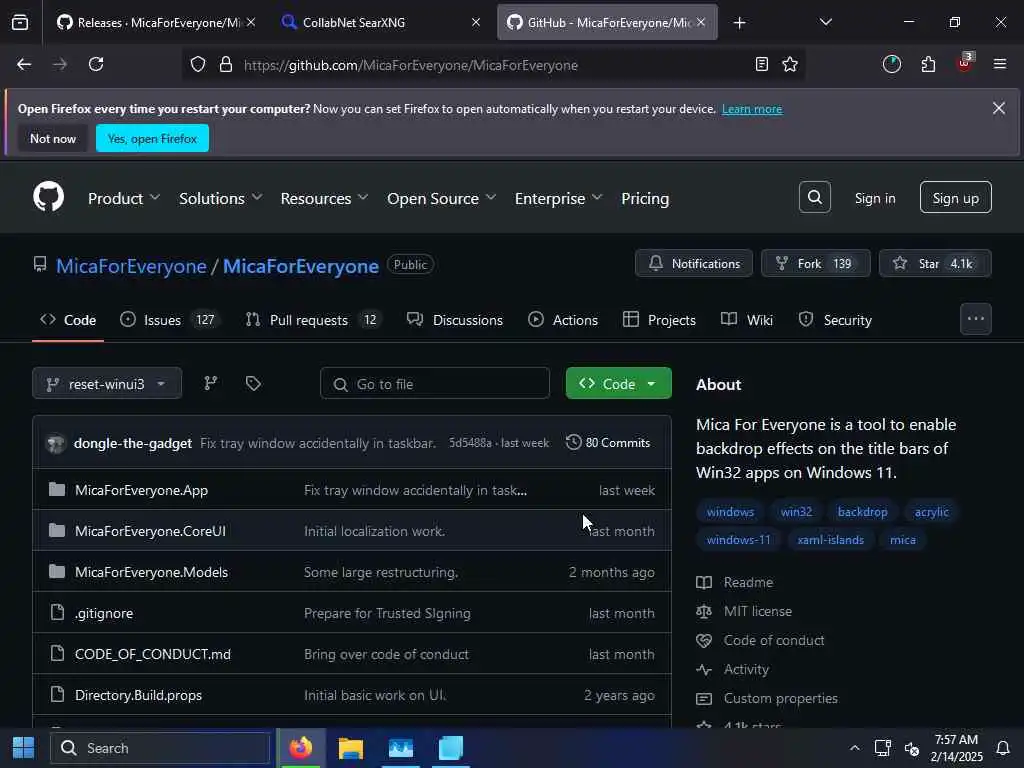Click Firefox icon in taskbar
Image resolution: width=1024 pixels, height=768 pixels.
click(x=301, y=748)
